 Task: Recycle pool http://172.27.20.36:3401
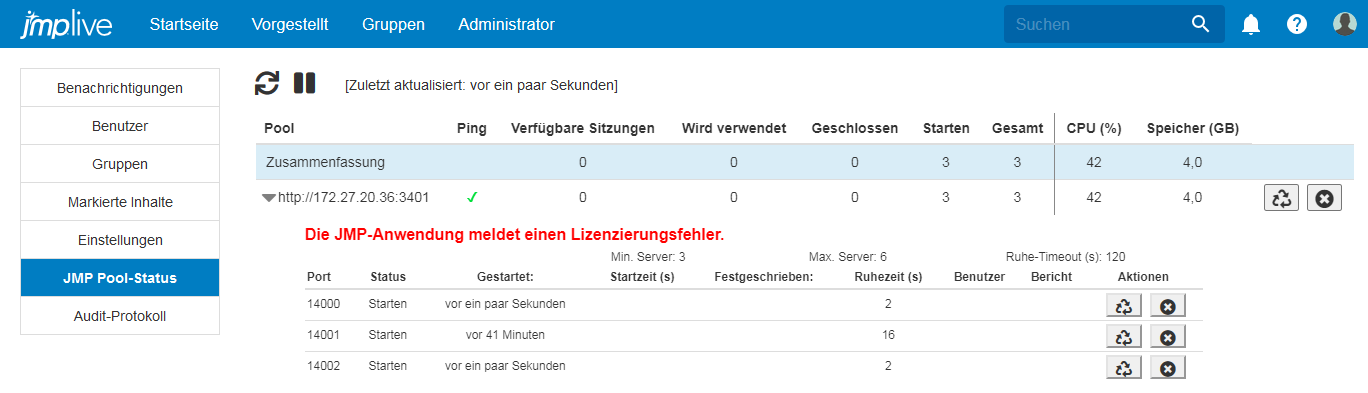(1281, 198)
